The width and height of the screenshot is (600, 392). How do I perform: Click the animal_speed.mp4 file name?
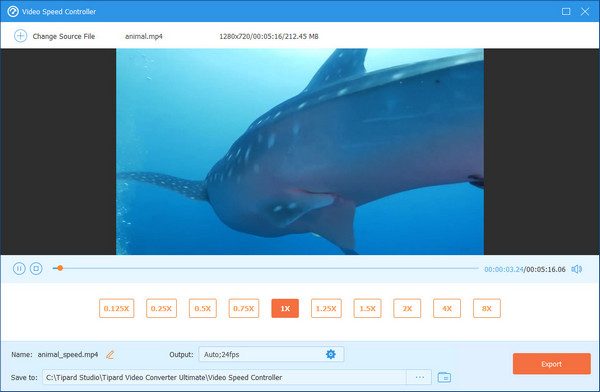tap(68, 354)
